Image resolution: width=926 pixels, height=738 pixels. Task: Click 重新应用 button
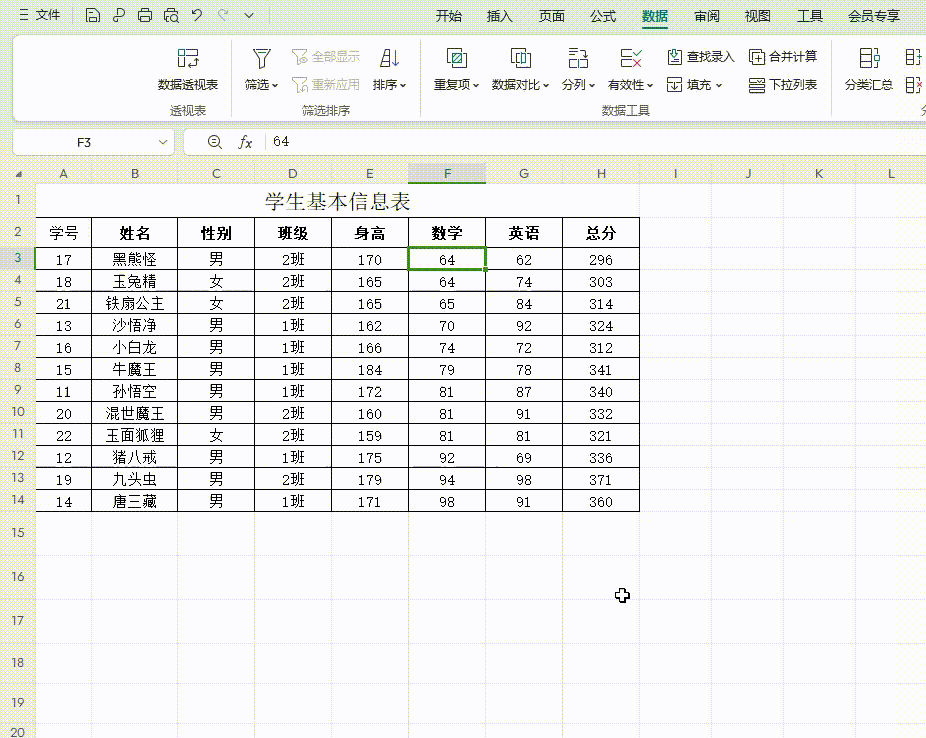[326, 84]
